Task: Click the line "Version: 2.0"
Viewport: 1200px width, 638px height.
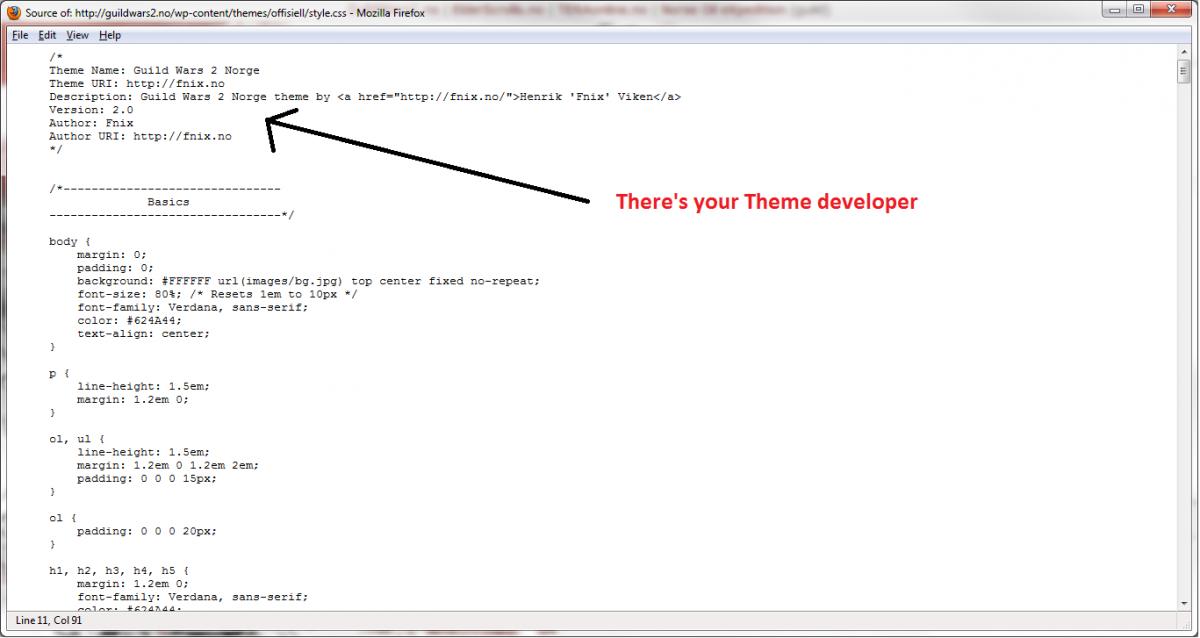Action: click(x=91, y=110)
